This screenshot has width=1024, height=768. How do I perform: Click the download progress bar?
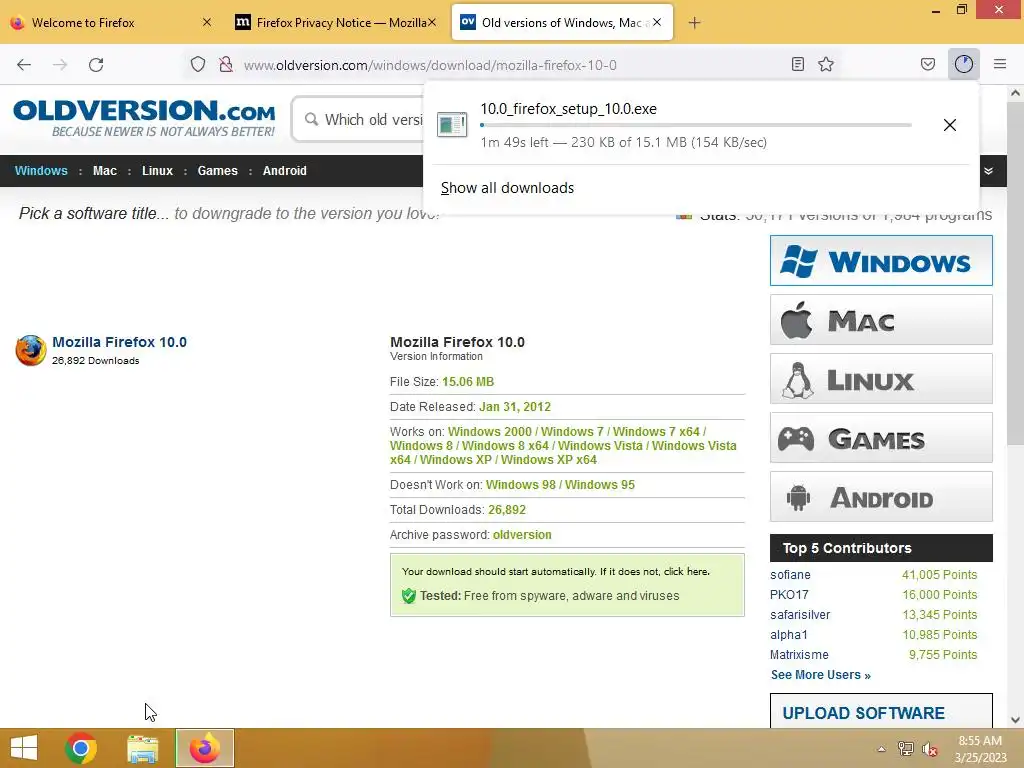tap(696, 125)
